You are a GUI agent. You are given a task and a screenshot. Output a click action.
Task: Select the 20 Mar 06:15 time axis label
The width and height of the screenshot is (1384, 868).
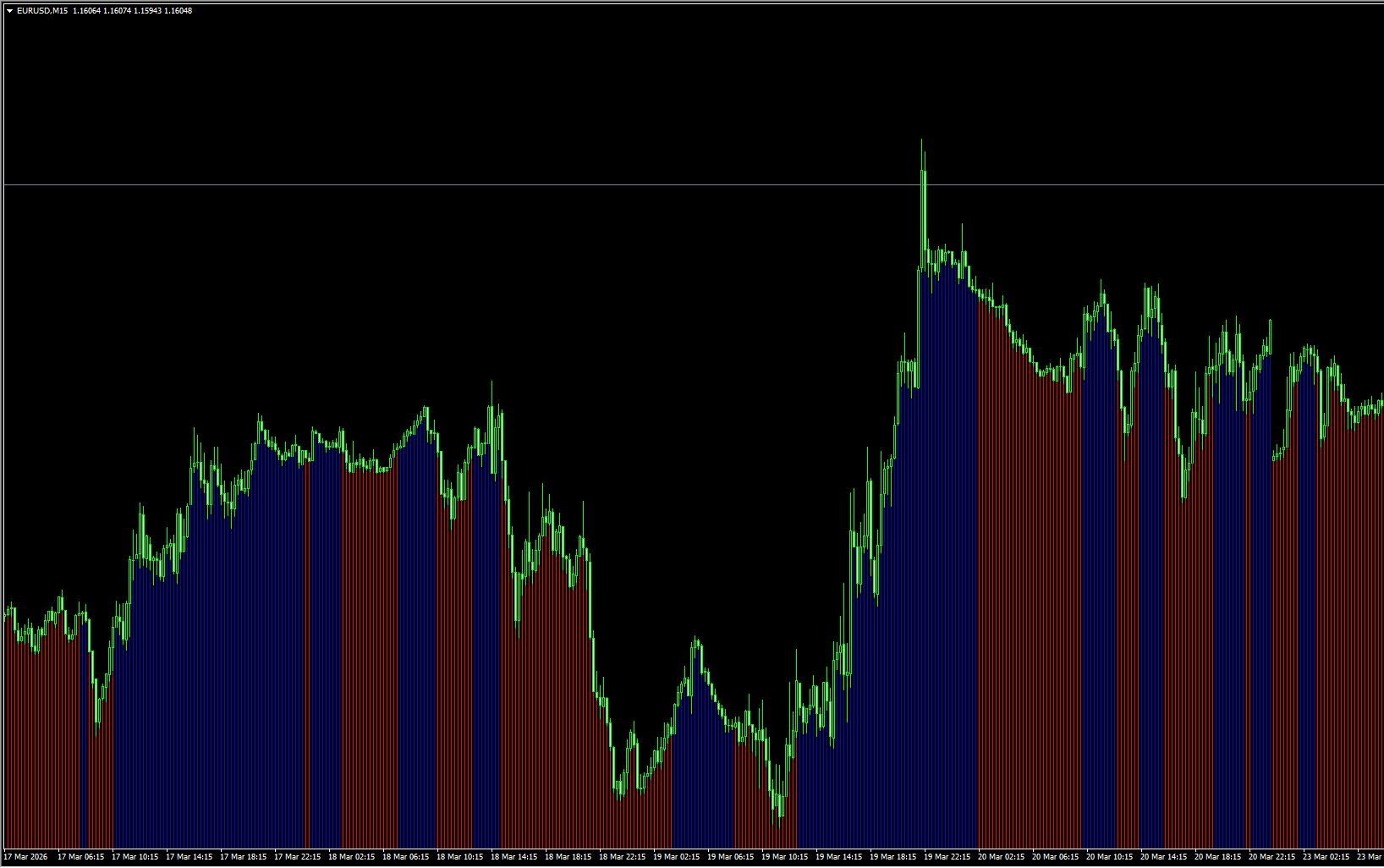click(x=1056, y=857)
